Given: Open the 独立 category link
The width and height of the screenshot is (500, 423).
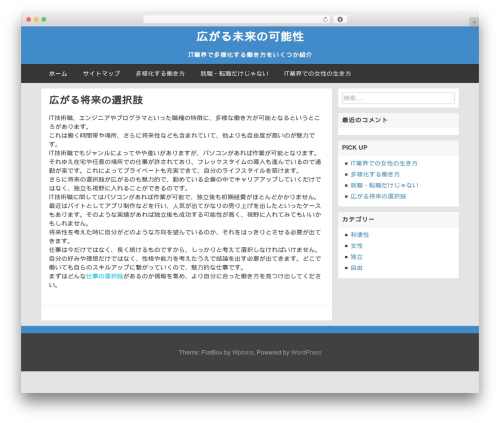Looking at the screenshot, I should point(357,257).
